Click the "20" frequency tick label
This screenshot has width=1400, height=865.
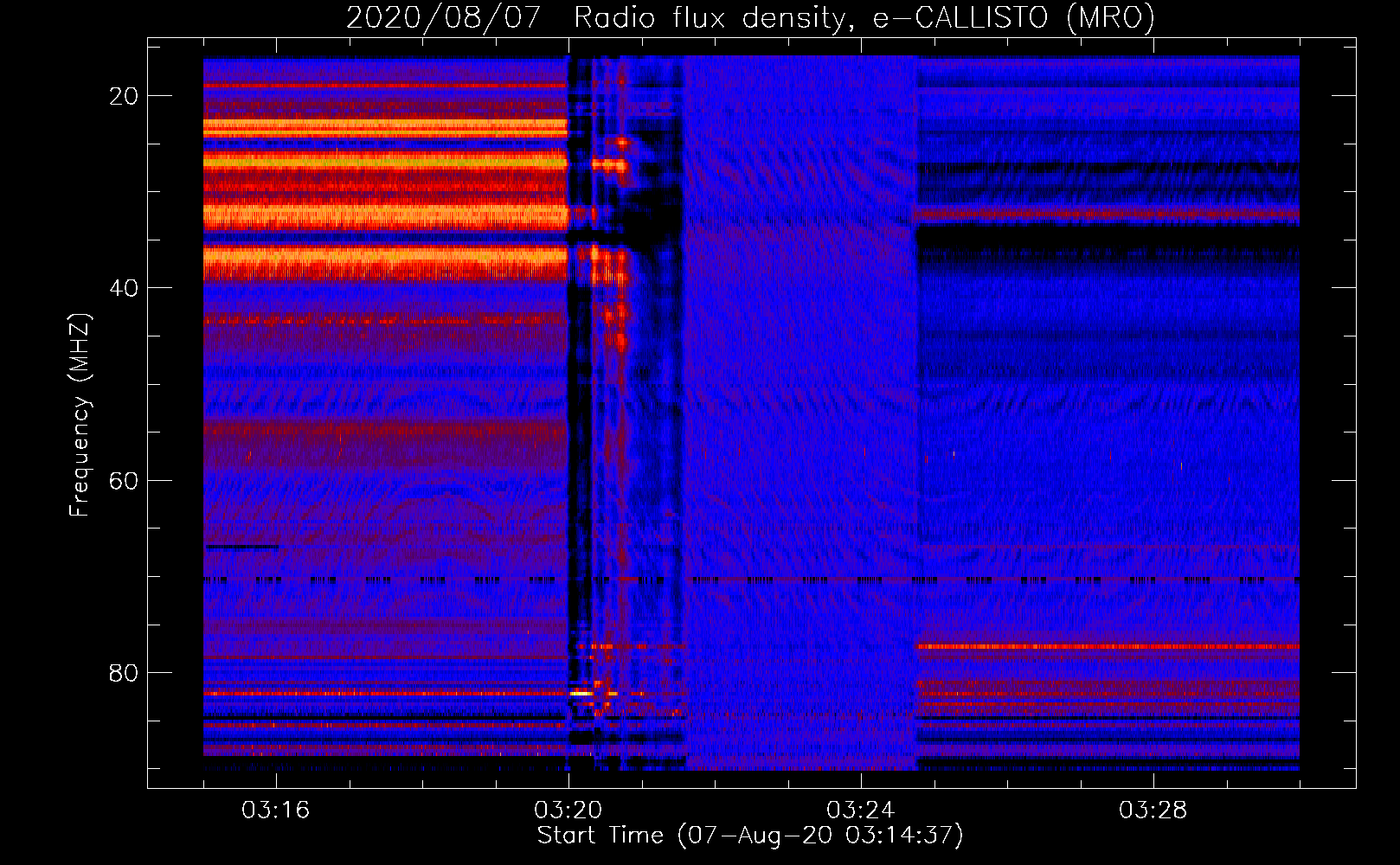click(124, 96)
